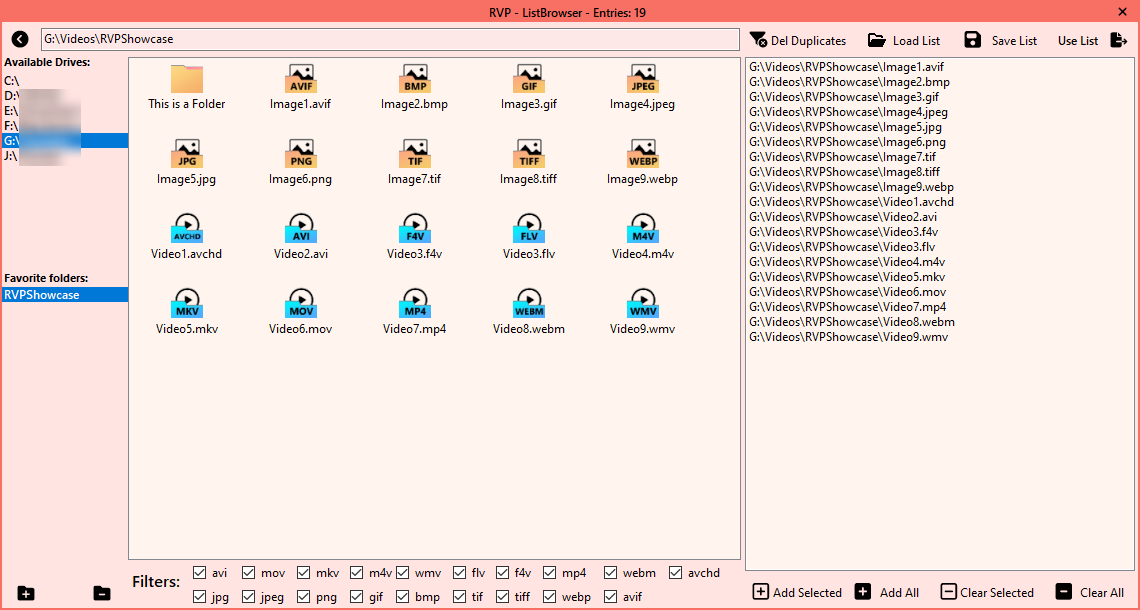
Task: Toggle the avchd filter checkbox
Action: click(676, 573)
